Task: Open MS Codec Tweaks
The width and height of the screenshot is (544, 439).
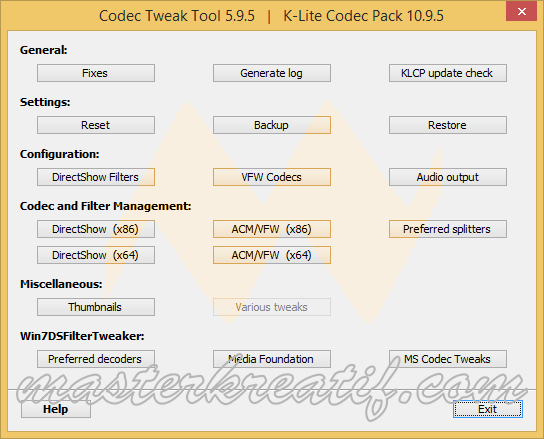Action: 448,359
